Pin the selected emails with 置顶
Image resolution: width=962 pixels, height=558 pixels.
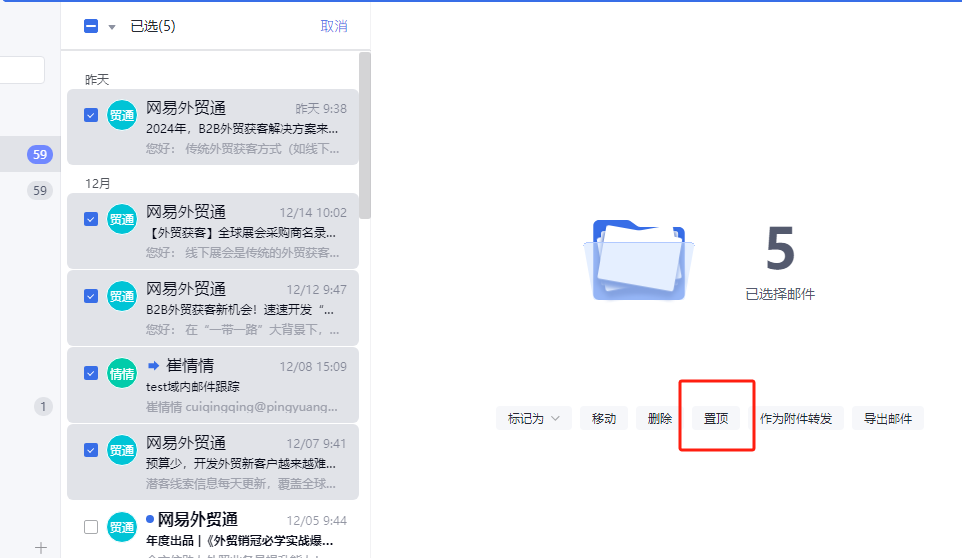point(715,418)
